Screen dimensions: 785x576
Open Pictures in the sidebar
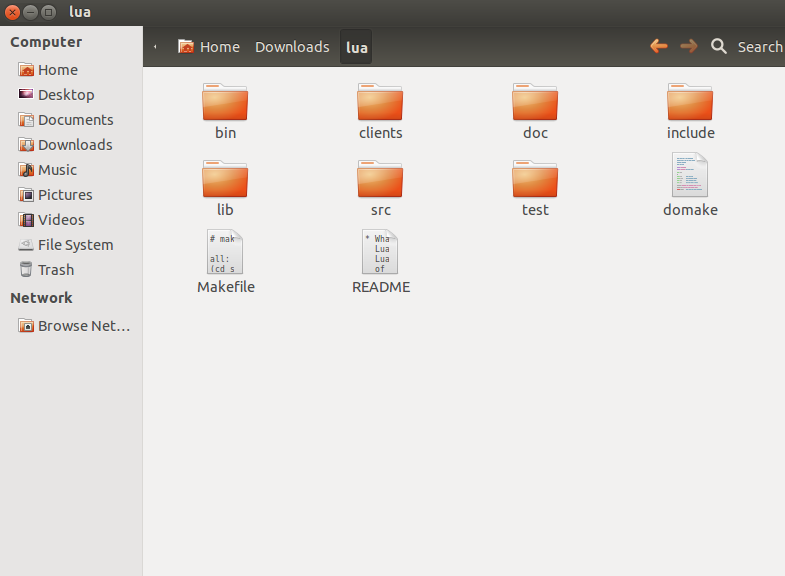(71, 195)
